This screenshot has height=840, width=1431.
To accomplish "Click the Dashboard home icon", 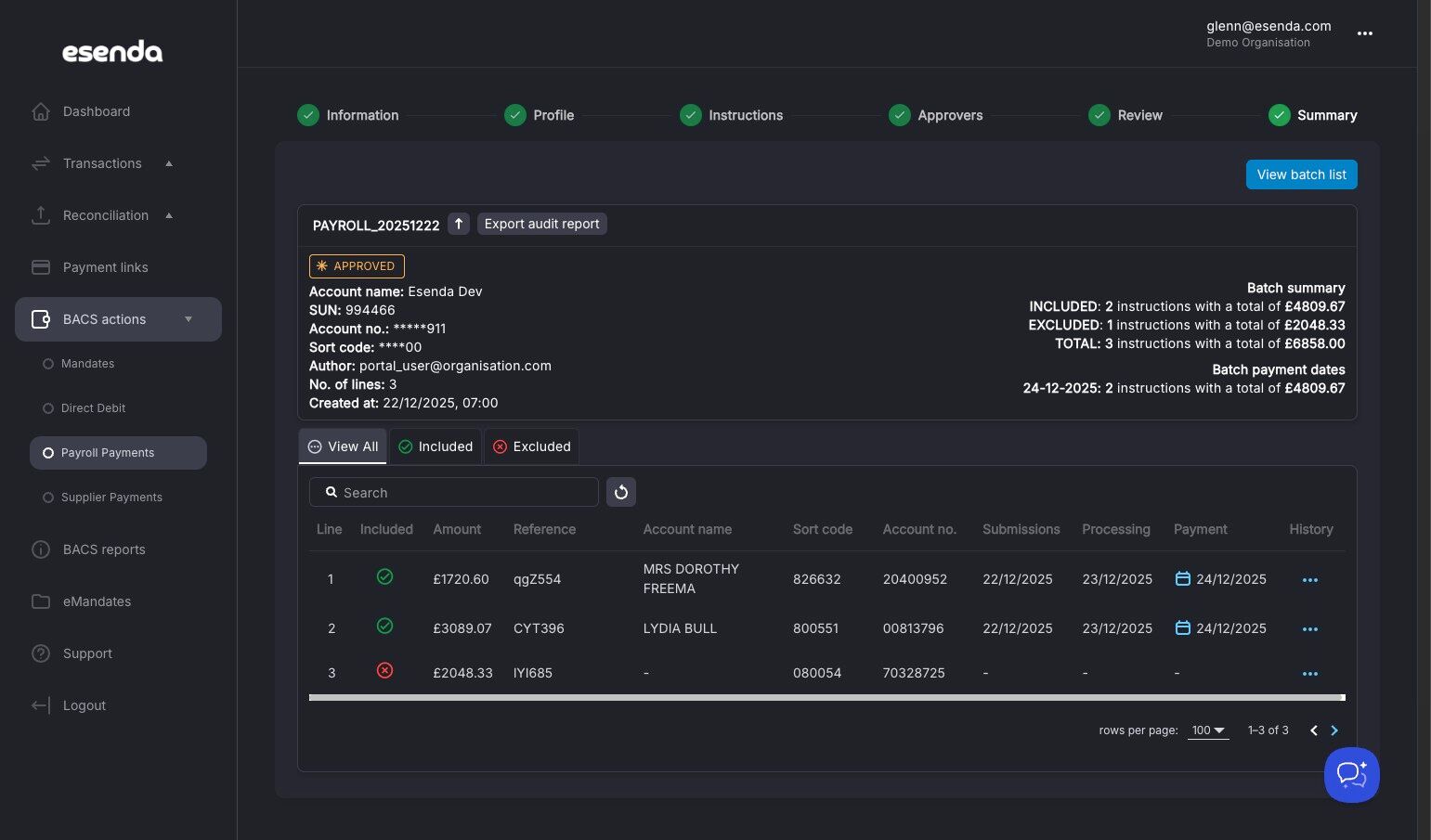I will pos(41,111).
